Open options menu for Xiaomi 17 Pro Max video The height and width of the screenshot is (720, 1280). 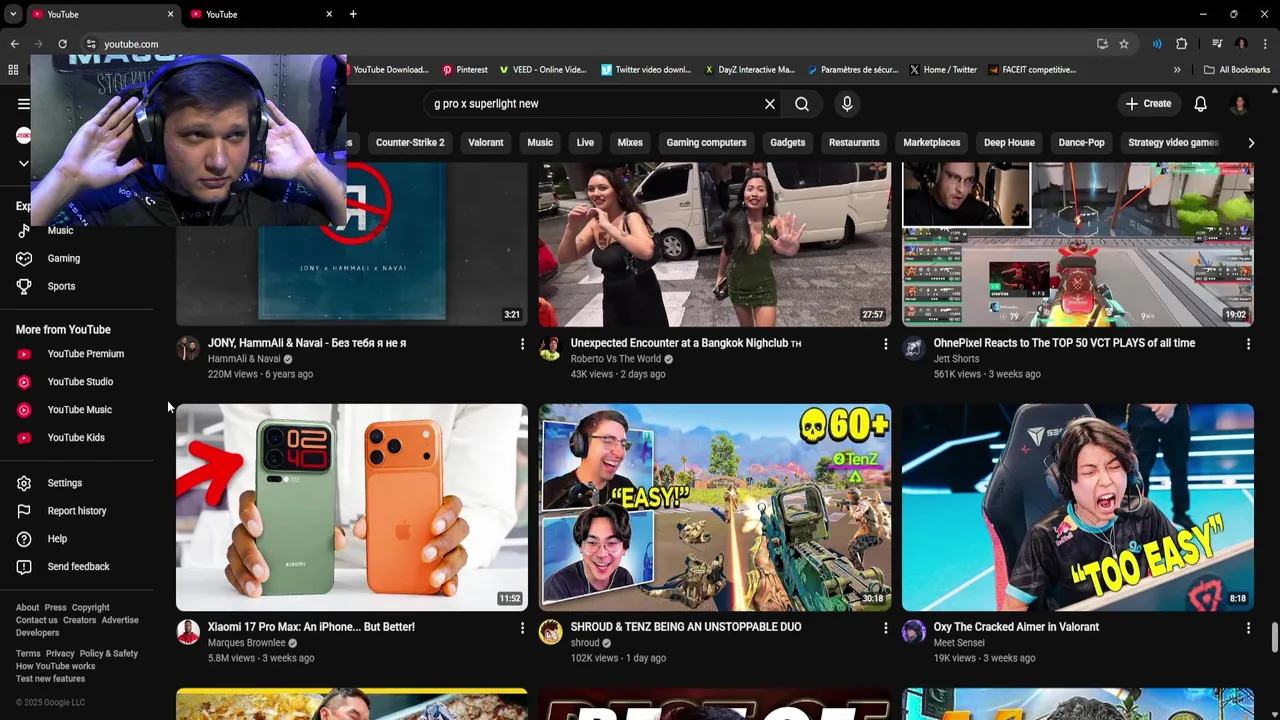521,628
